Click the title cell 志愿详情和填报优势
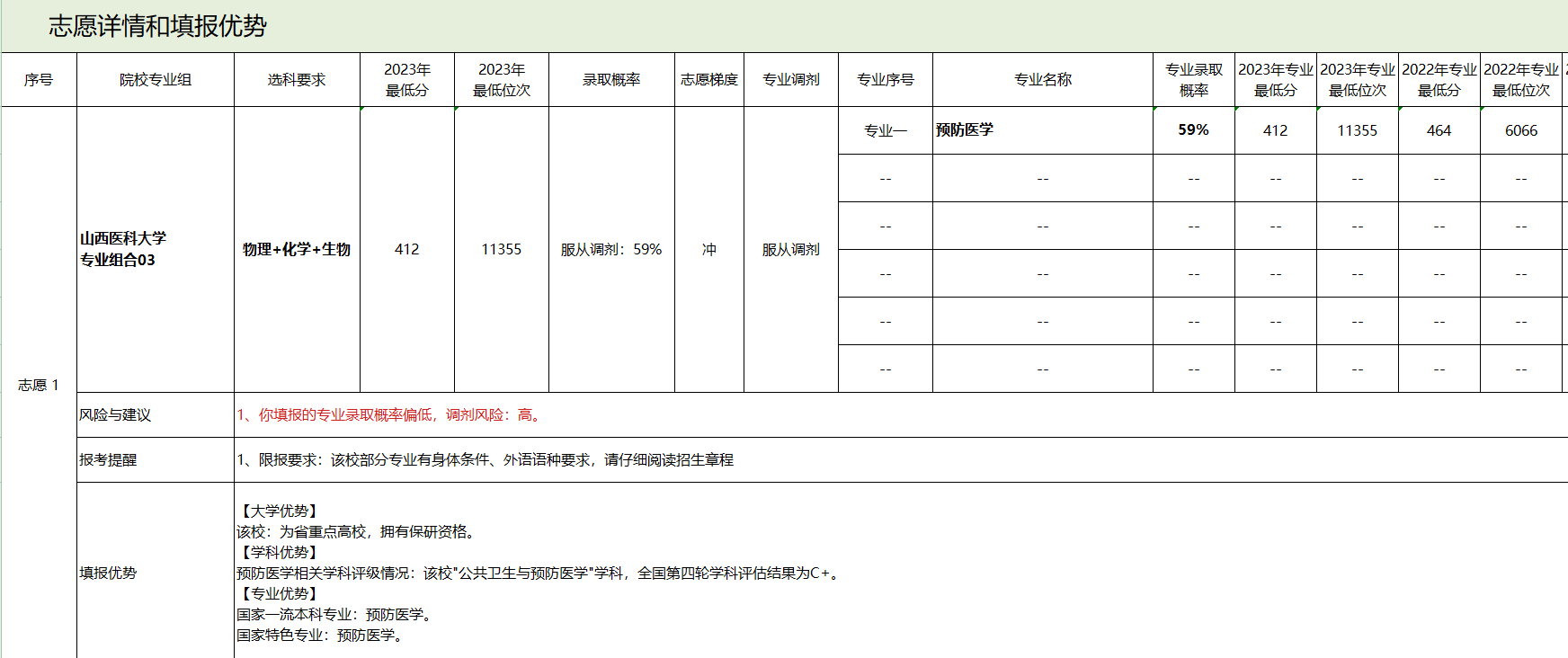This screenshot has width=1568, height=658. click(157, 26)
